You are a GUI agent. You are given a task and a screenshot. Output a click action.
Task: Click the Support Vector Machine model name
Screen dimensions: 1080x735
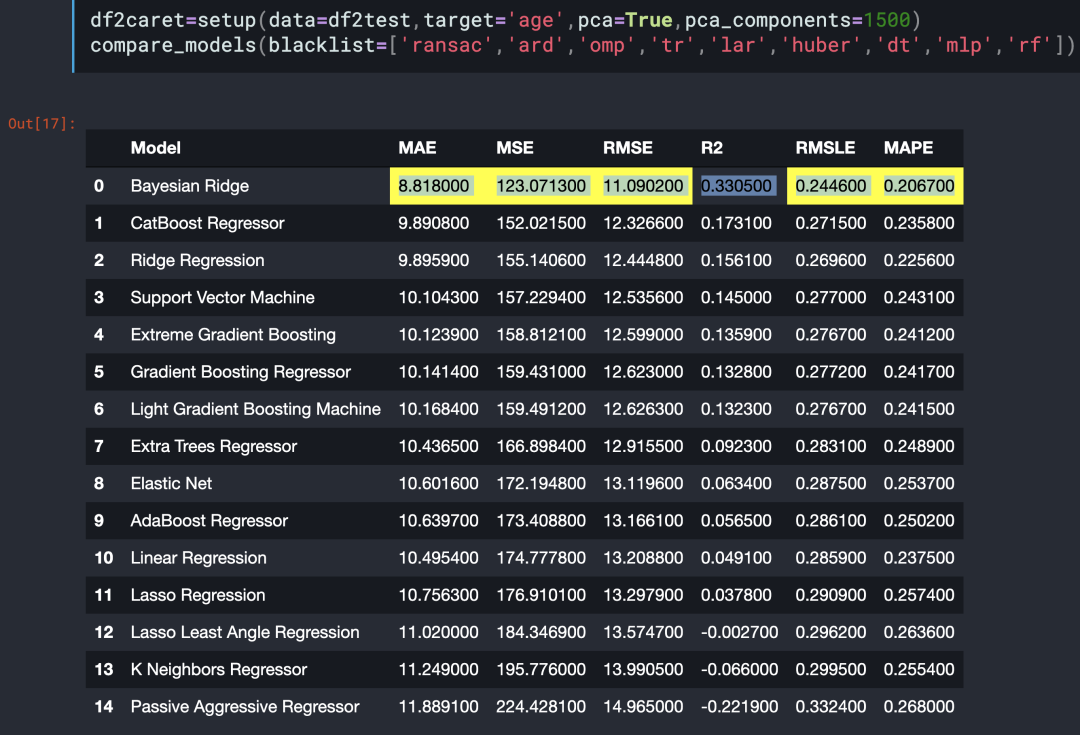tap(222, 298)
